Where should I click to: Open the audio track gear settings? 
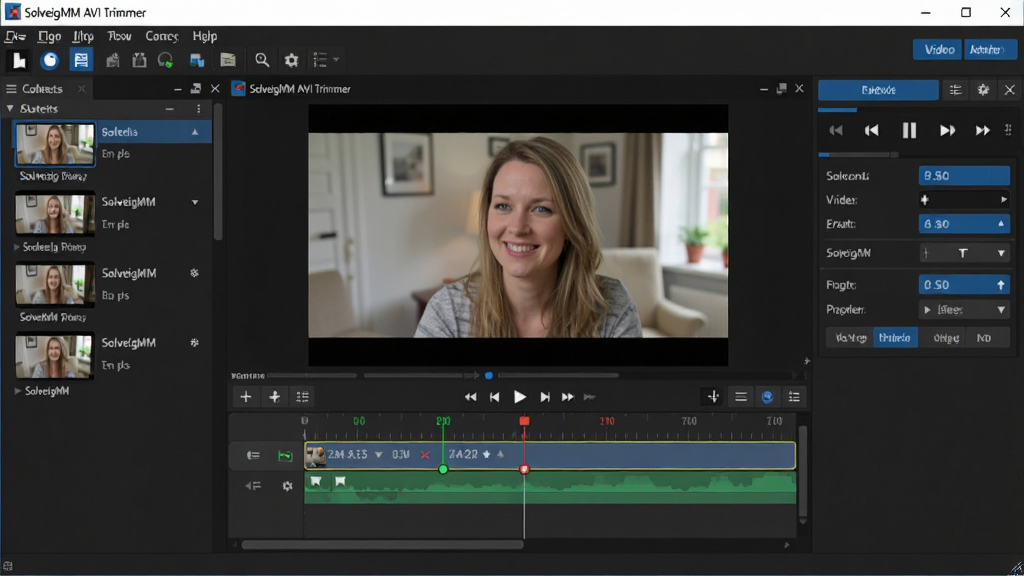click(287, 486)
